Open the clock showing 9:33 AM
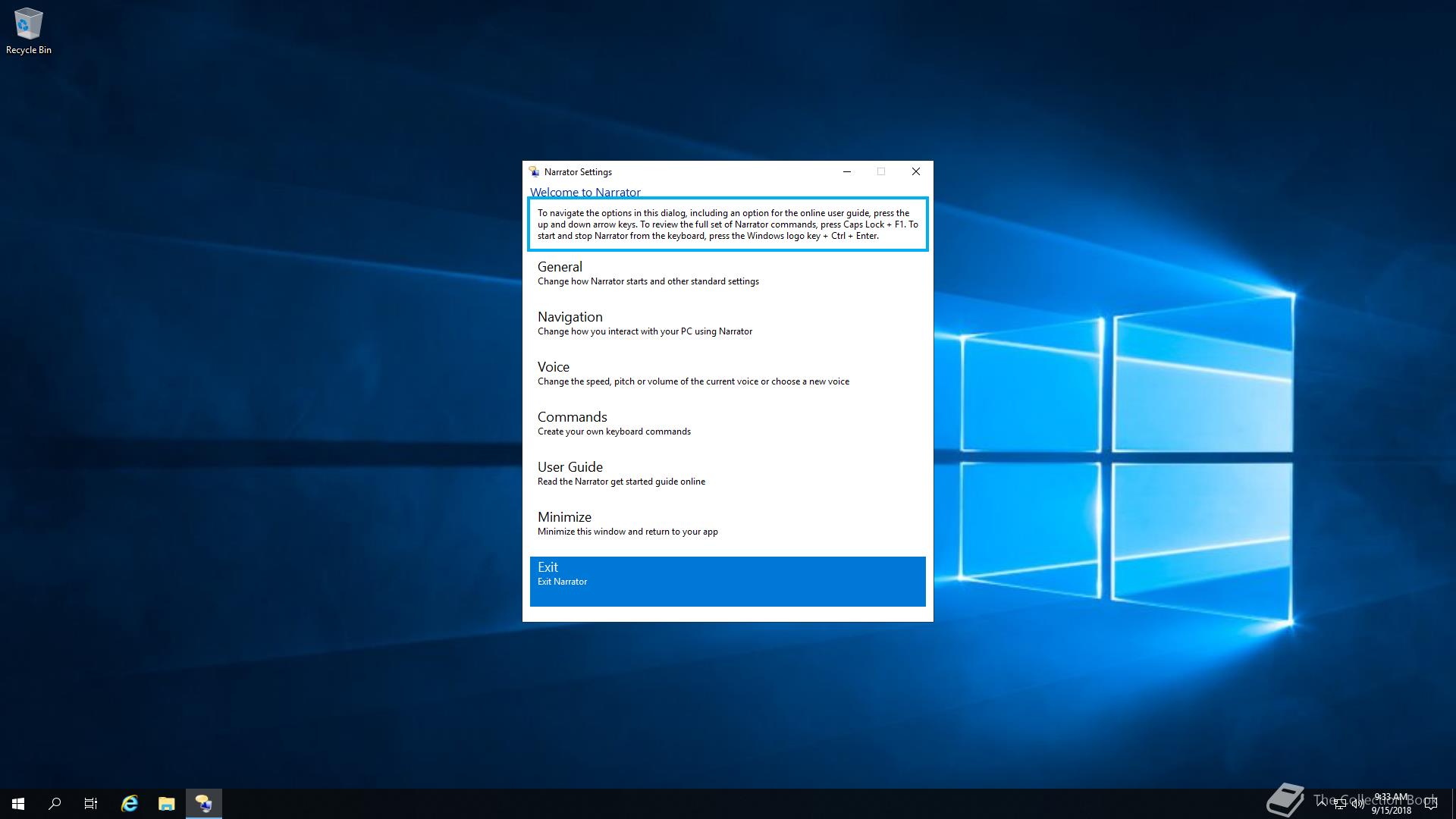1456x819 pixels. pos(1392,804)
